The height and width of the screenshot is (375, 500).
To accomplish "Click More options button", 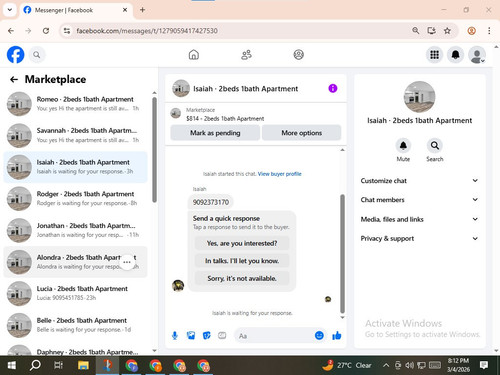I will pos(302,133).
